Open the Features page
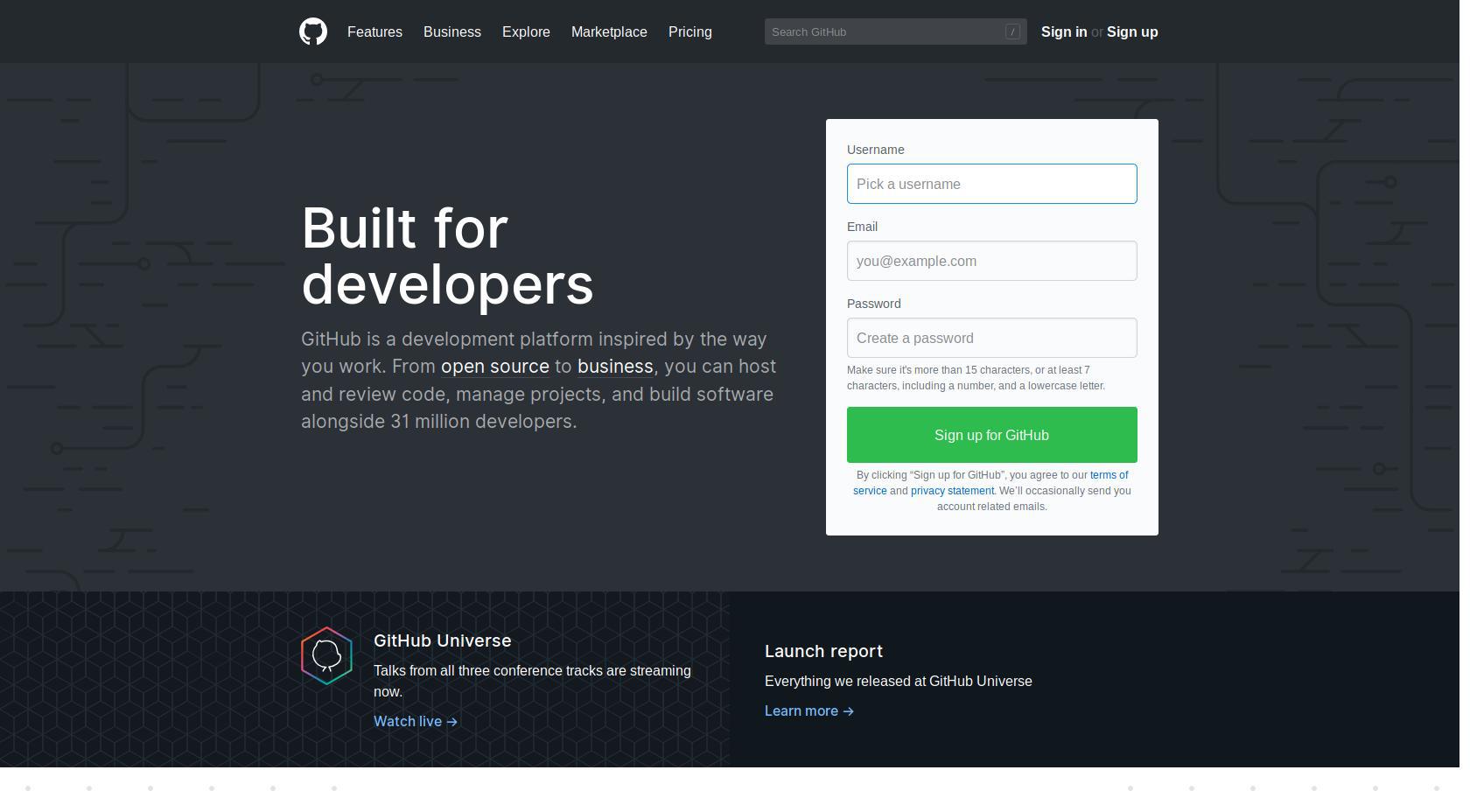 (374, 31)
